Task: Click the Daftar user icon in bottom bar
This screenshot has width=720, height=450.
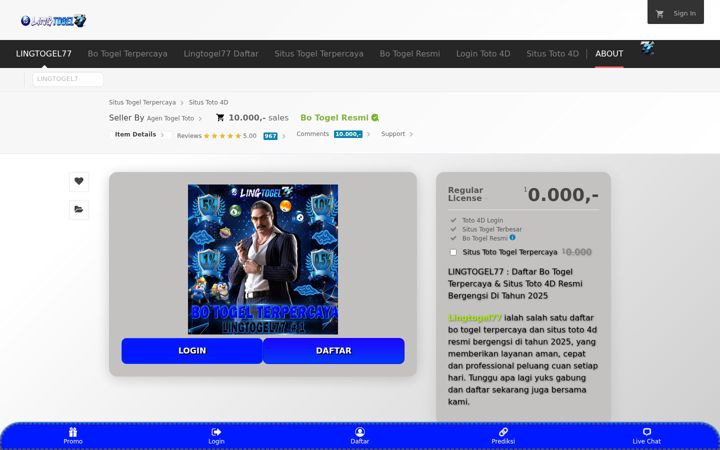Action: [x=360, y=432]
